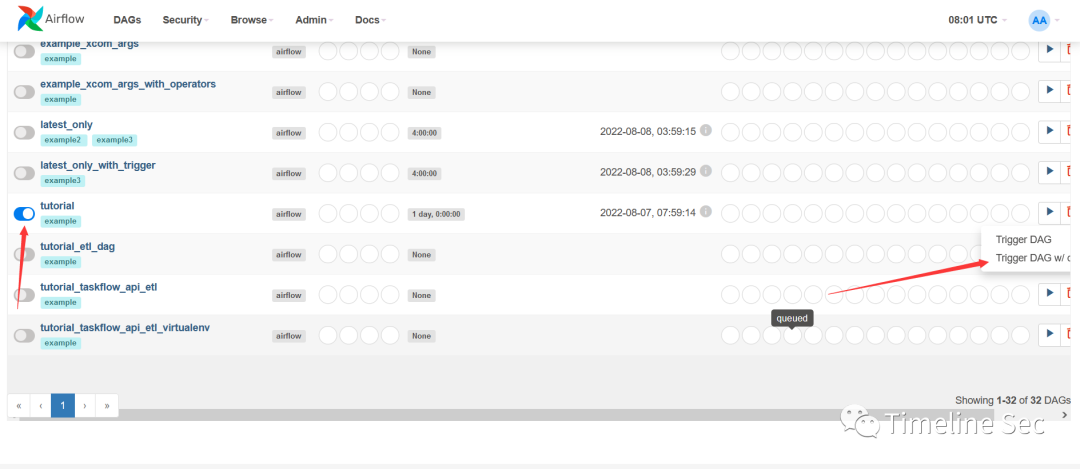This screenshot has height=469, width=1080.
Task: Open the Docs dropdown menu
Action: (371, 20)
